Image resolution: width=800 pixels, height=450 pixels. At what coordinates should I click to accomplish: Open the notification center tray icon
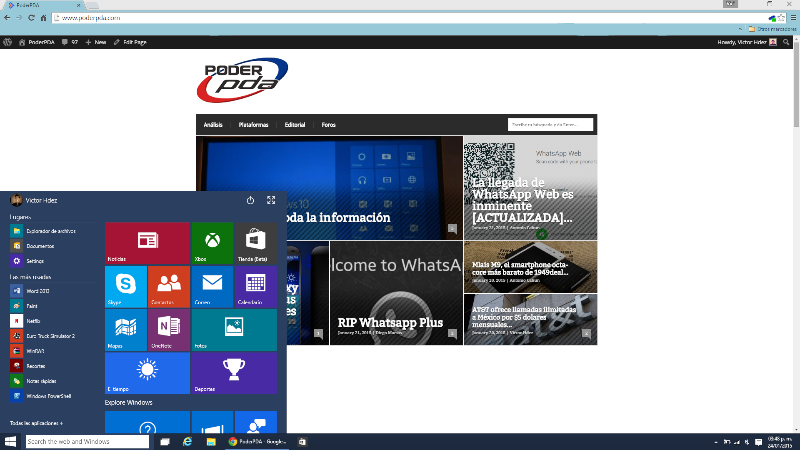(758, 442)
